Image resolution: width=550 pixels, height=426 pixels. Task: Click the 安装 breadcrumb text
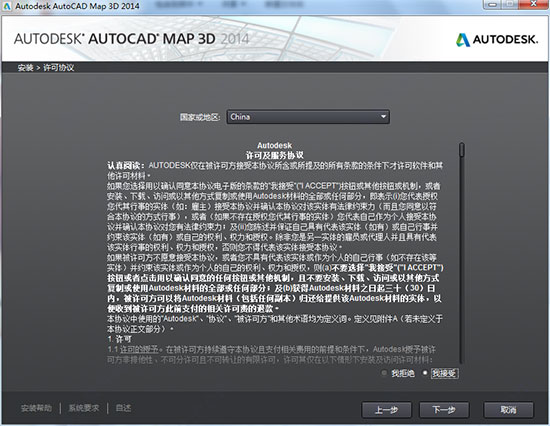click(x=26, y=68)
